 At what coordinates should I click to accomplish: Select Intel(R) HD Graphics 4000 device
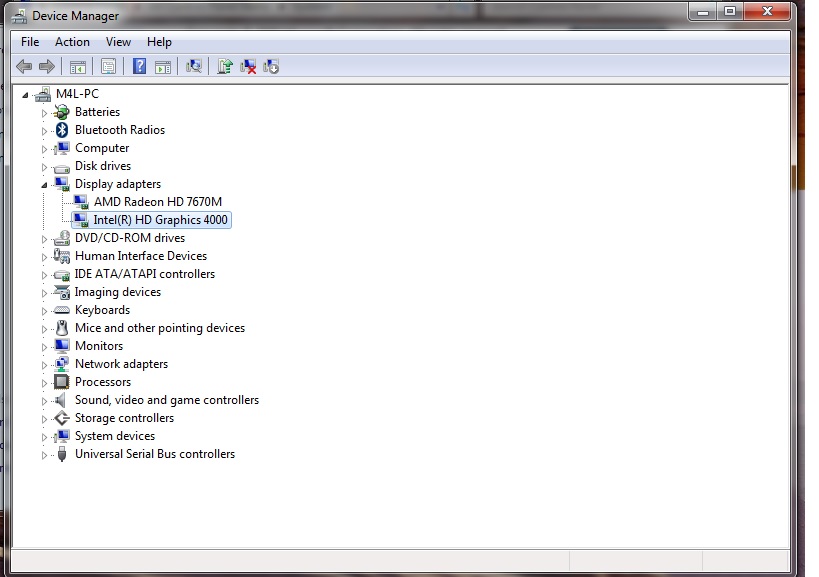(161, 220)
